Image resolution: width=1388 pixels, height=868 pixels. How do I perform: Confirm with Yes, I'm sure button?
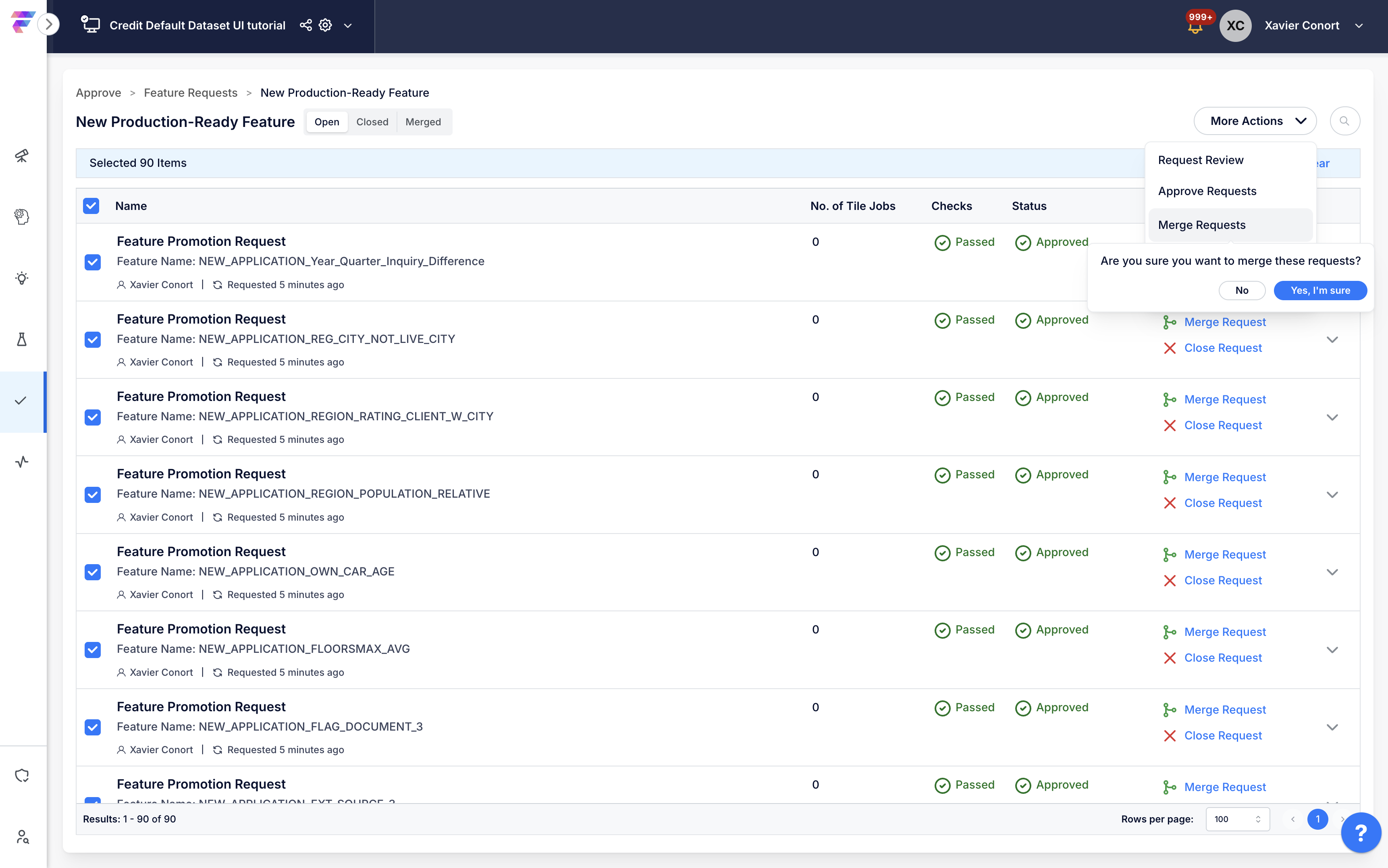click(1320, 291)
